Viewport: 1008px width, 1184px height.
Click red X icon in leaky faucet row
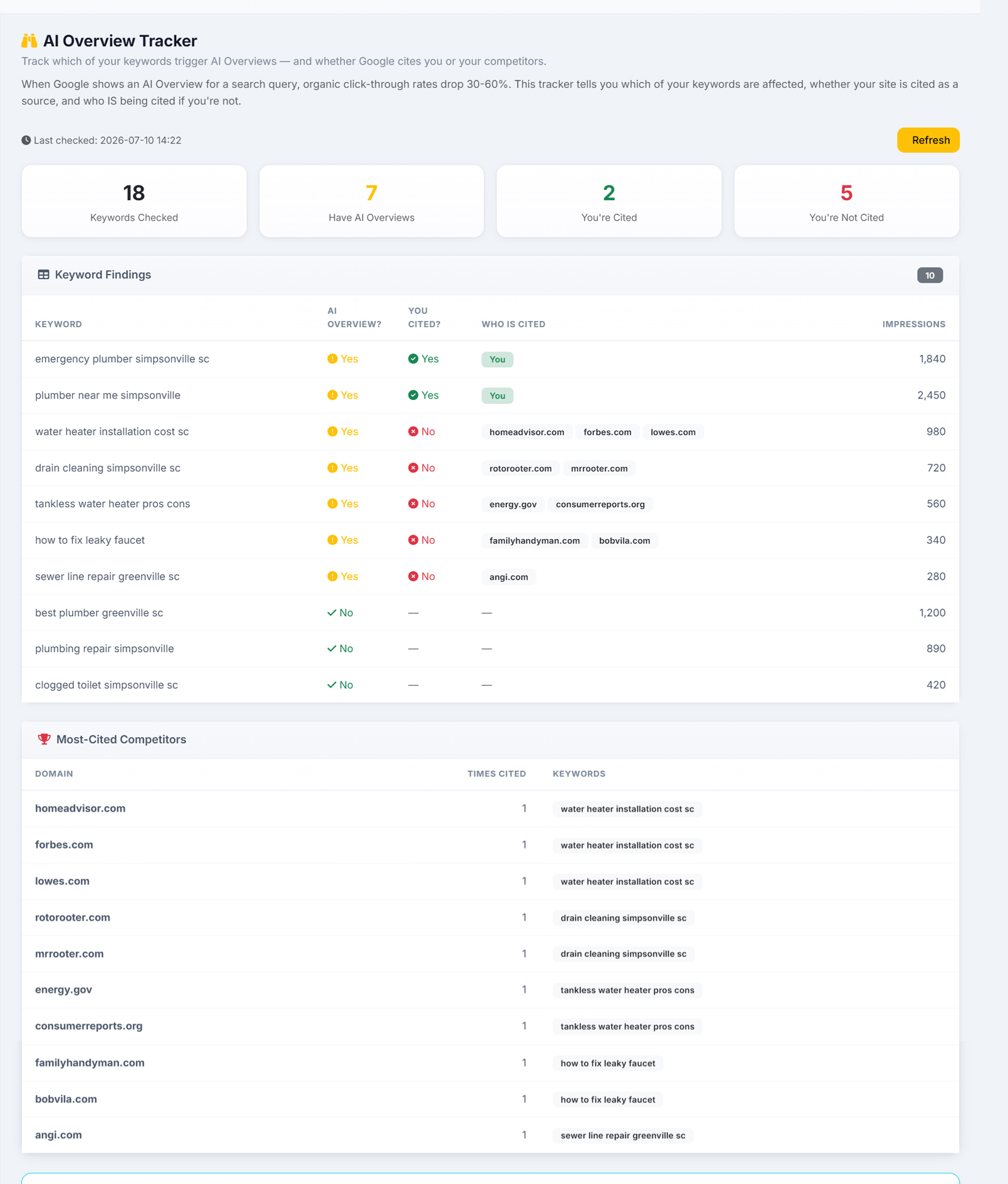(413, 540)
